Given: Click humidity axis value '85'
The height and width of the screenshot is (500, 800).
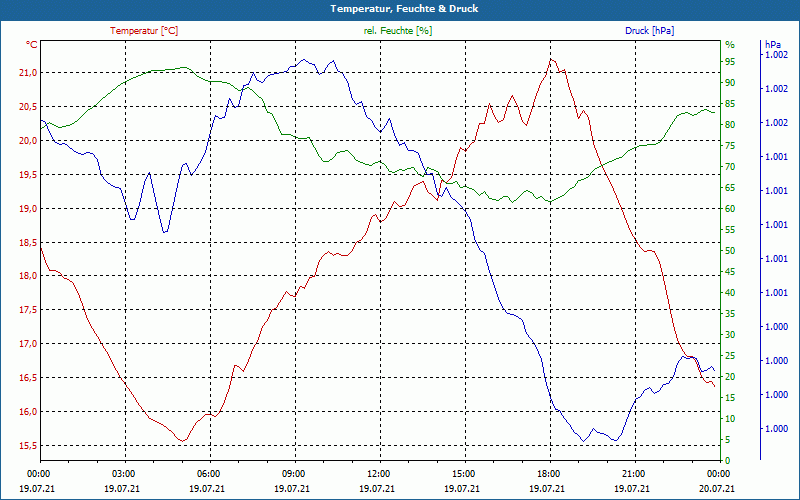Looking at the screenshot, I should pyautogui.click(x=730, y=104).
